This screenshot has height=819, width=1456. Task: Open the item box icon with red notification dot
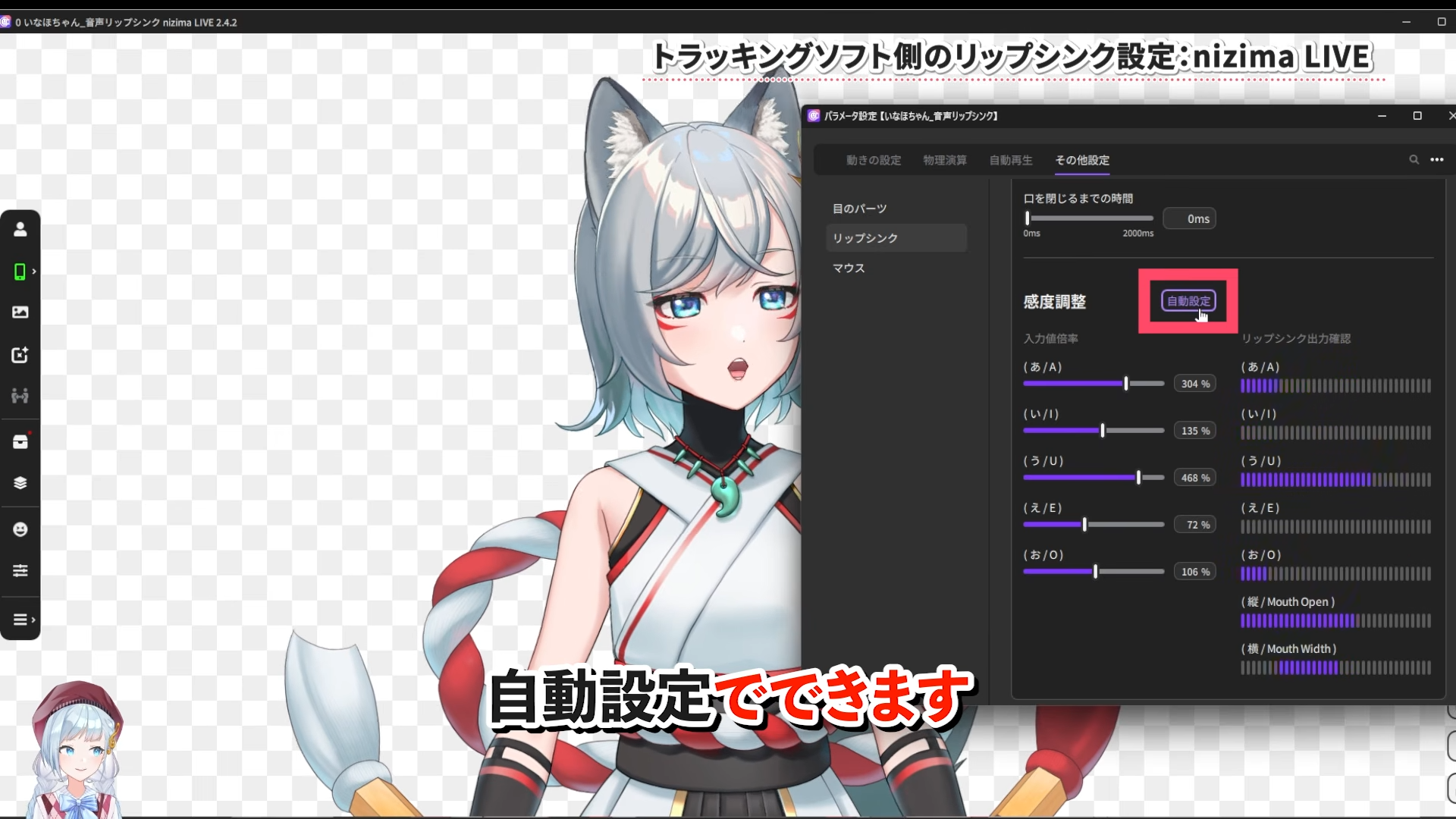point(20,441)
